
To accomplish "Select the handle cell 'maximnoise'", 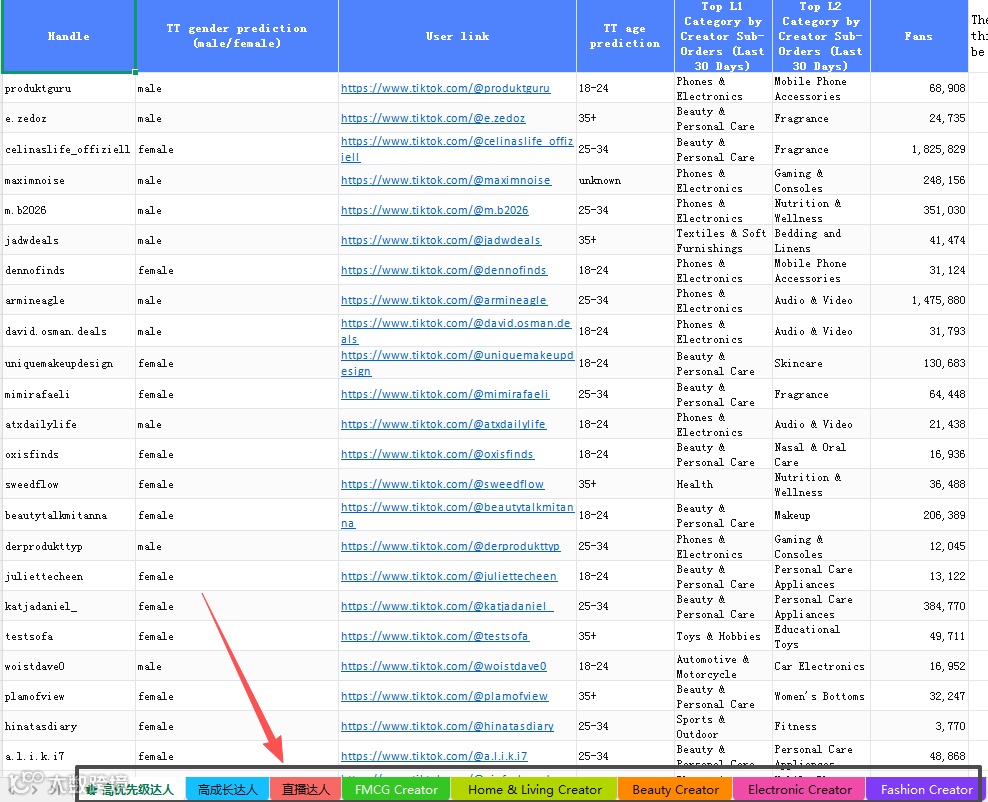I will click(69, 180).
